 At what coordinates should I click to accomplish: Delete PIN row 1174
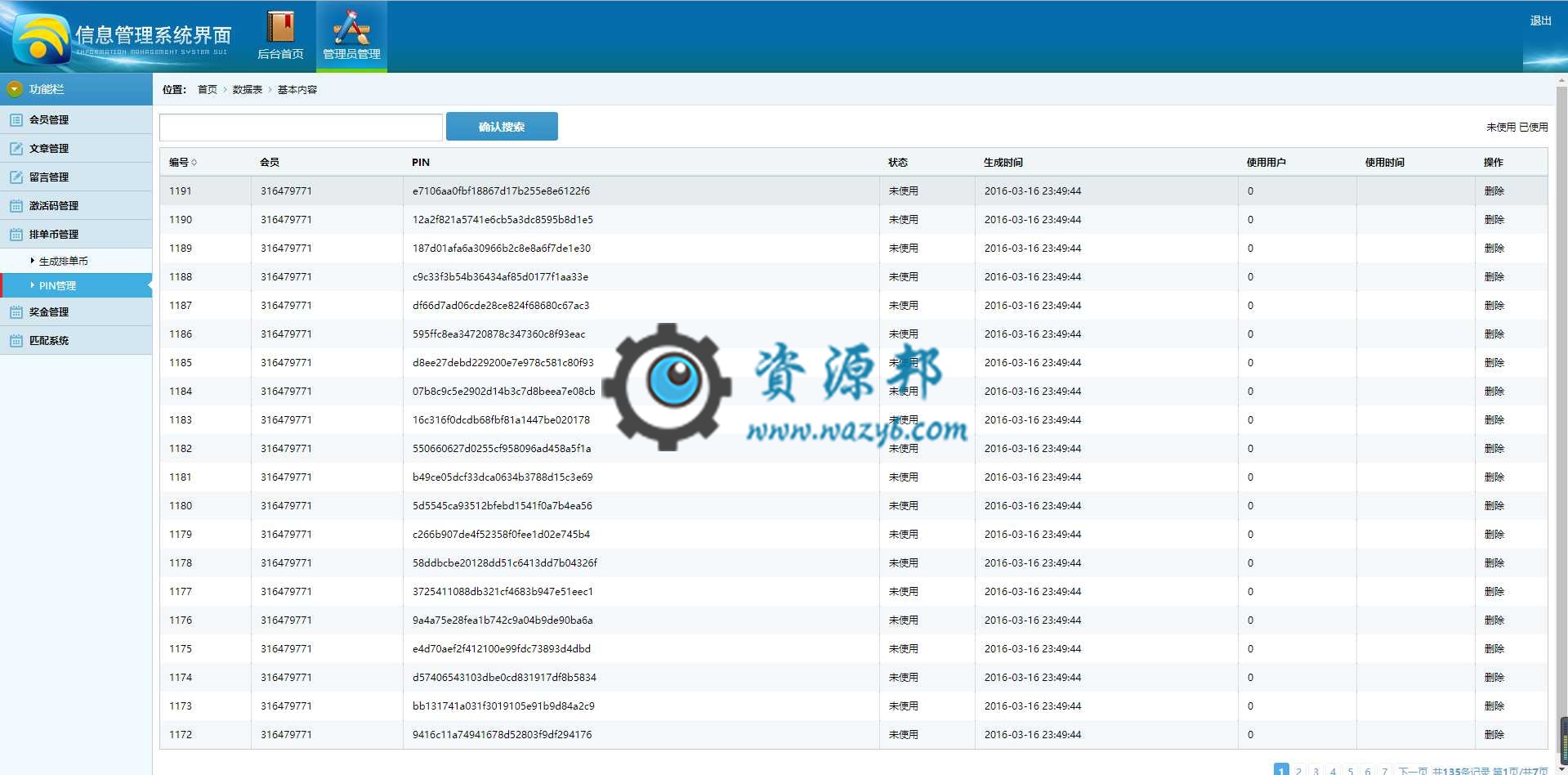1494,678
